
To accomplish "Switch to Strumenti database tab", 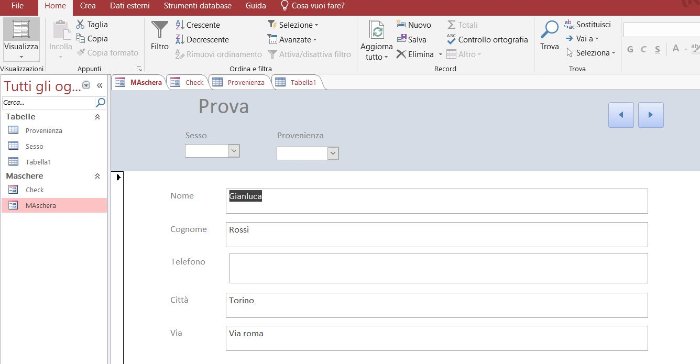I will [x=197, y=6].
